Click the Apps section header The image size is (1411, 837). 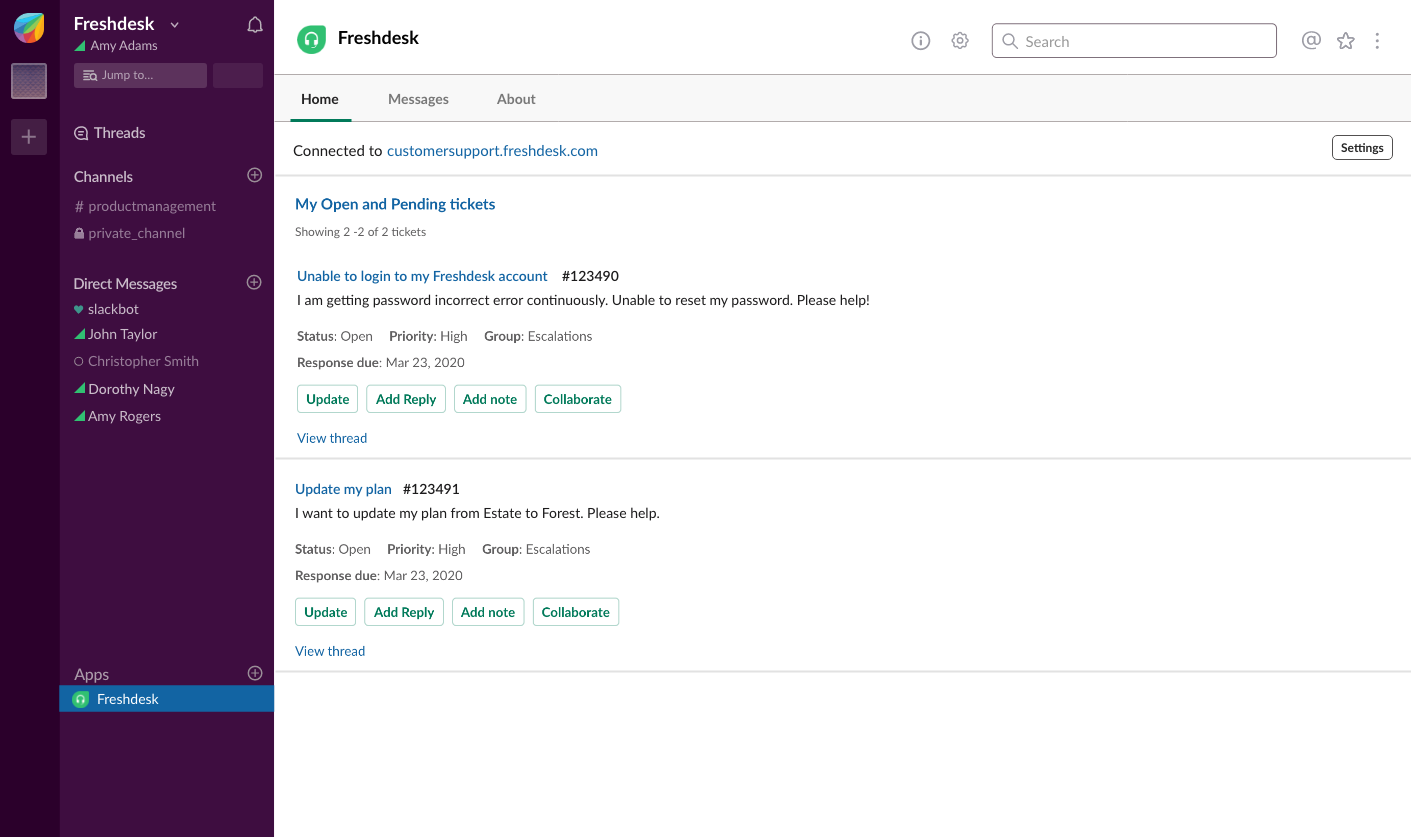point(91,674)
